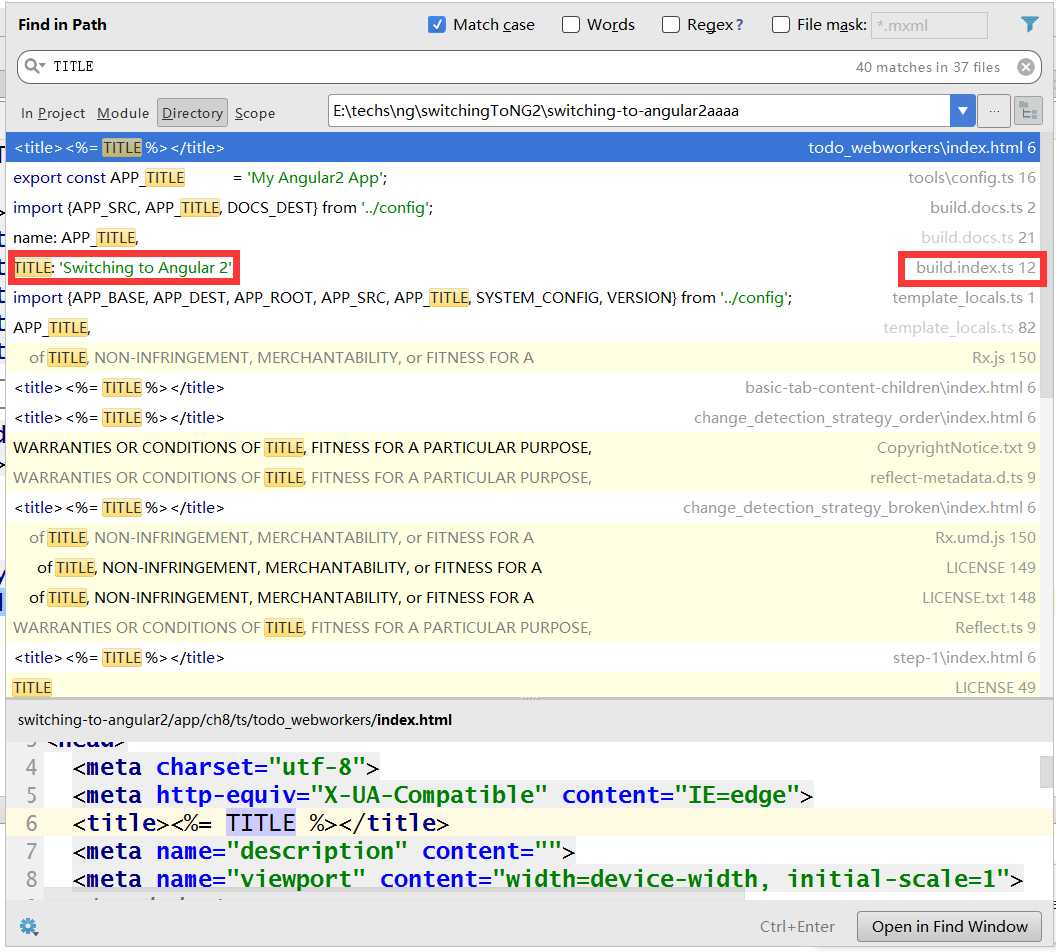This screenshot has height=952, width=1056.
Task: Select the Reflect.ts 9 result row
Action: [x=523, y=627]
